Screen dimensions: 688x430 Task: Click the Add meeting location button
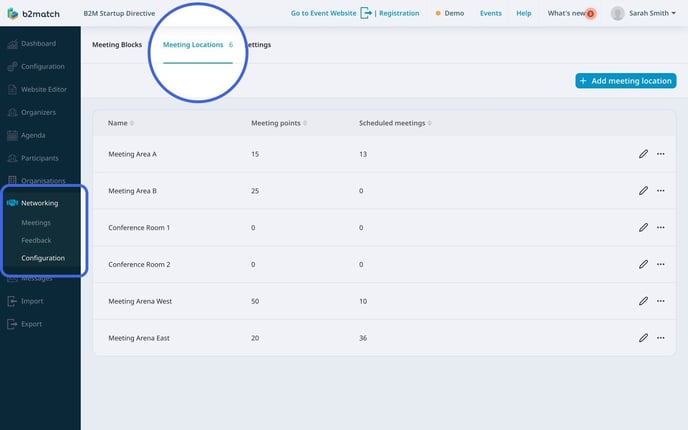click(x=625, y=81)
